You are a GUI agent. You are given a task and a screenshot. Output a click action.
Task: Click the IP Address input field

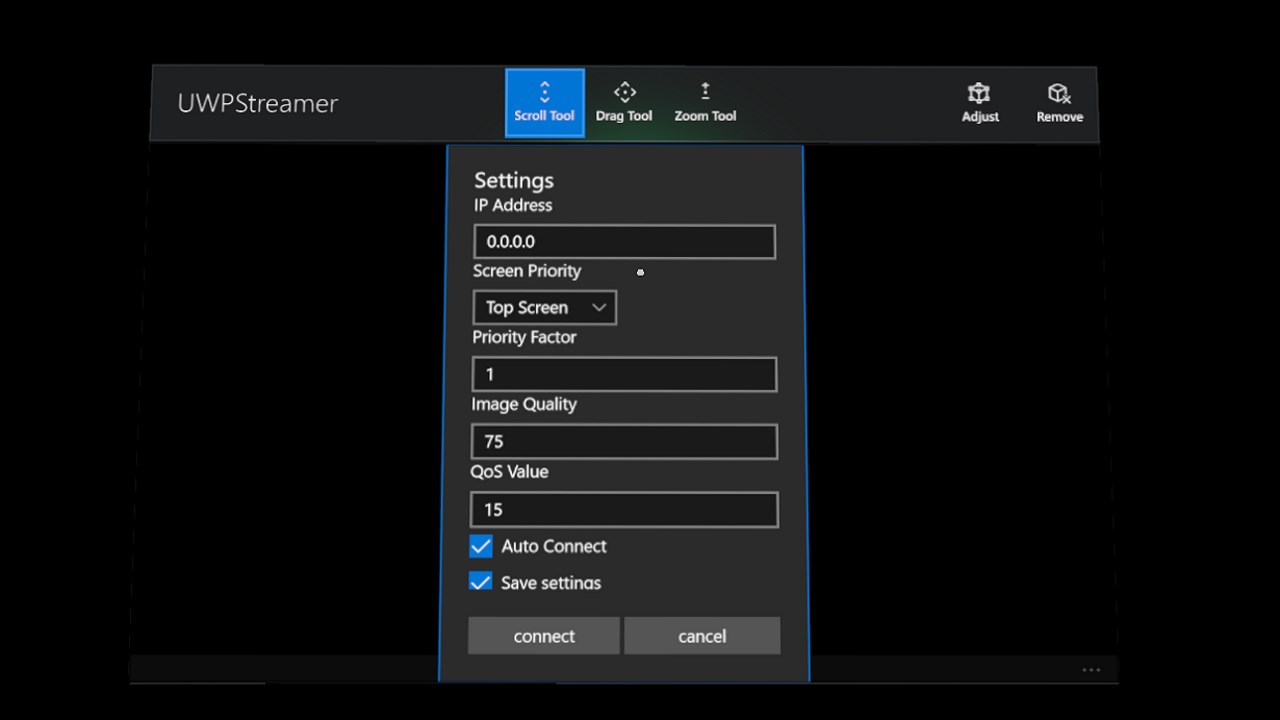[624, 241]
